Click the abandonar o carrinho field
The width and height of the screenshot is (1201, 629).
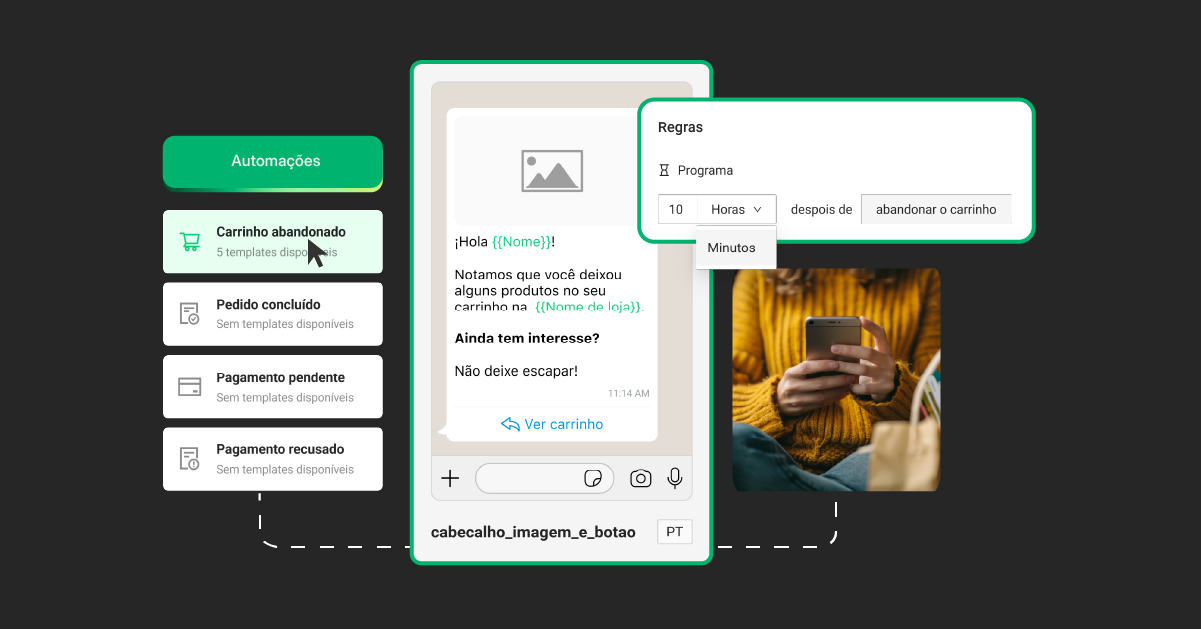tap(936, 209)
